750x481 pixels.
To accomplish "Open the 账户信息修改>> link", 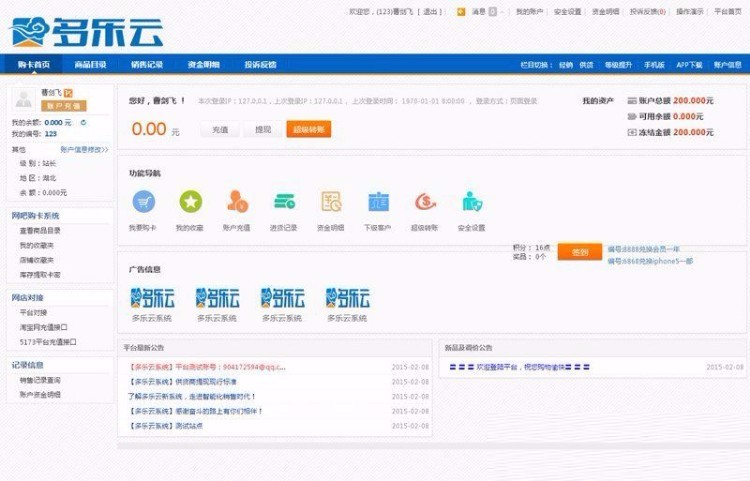I will click(x=85, y=150).
